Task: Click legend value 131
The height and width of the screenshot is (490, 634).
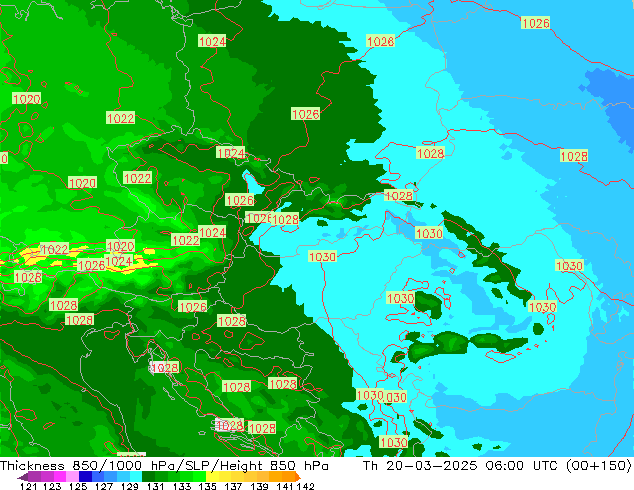Action: click(x=155, y=486)
